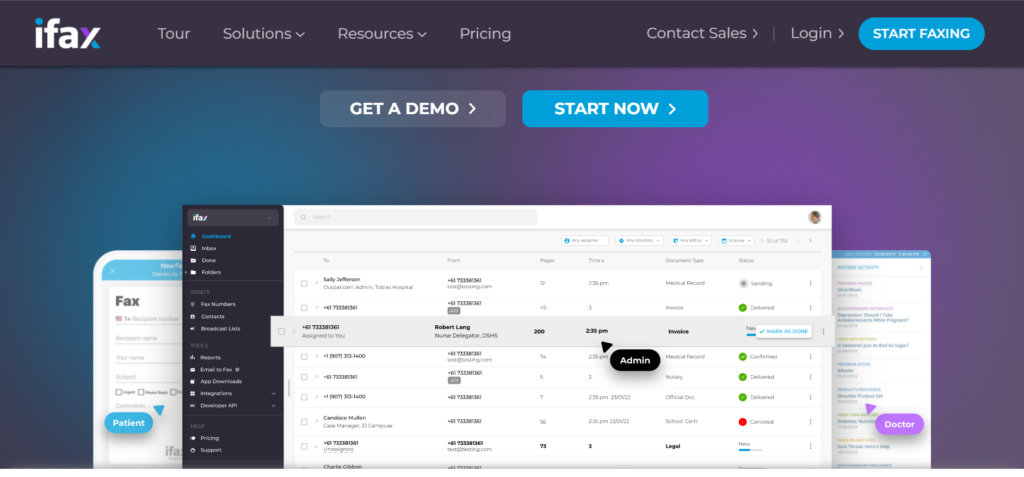Click the ifax logo in site header
The width and height of the screenshot is (1024, 477).
coord(67,33)
